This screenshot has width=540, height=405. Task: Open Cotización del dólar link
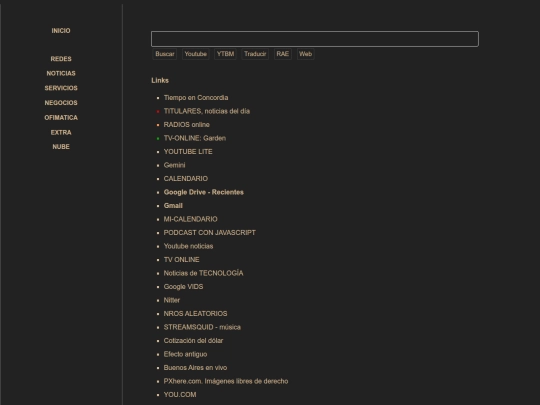click(194, 341)
